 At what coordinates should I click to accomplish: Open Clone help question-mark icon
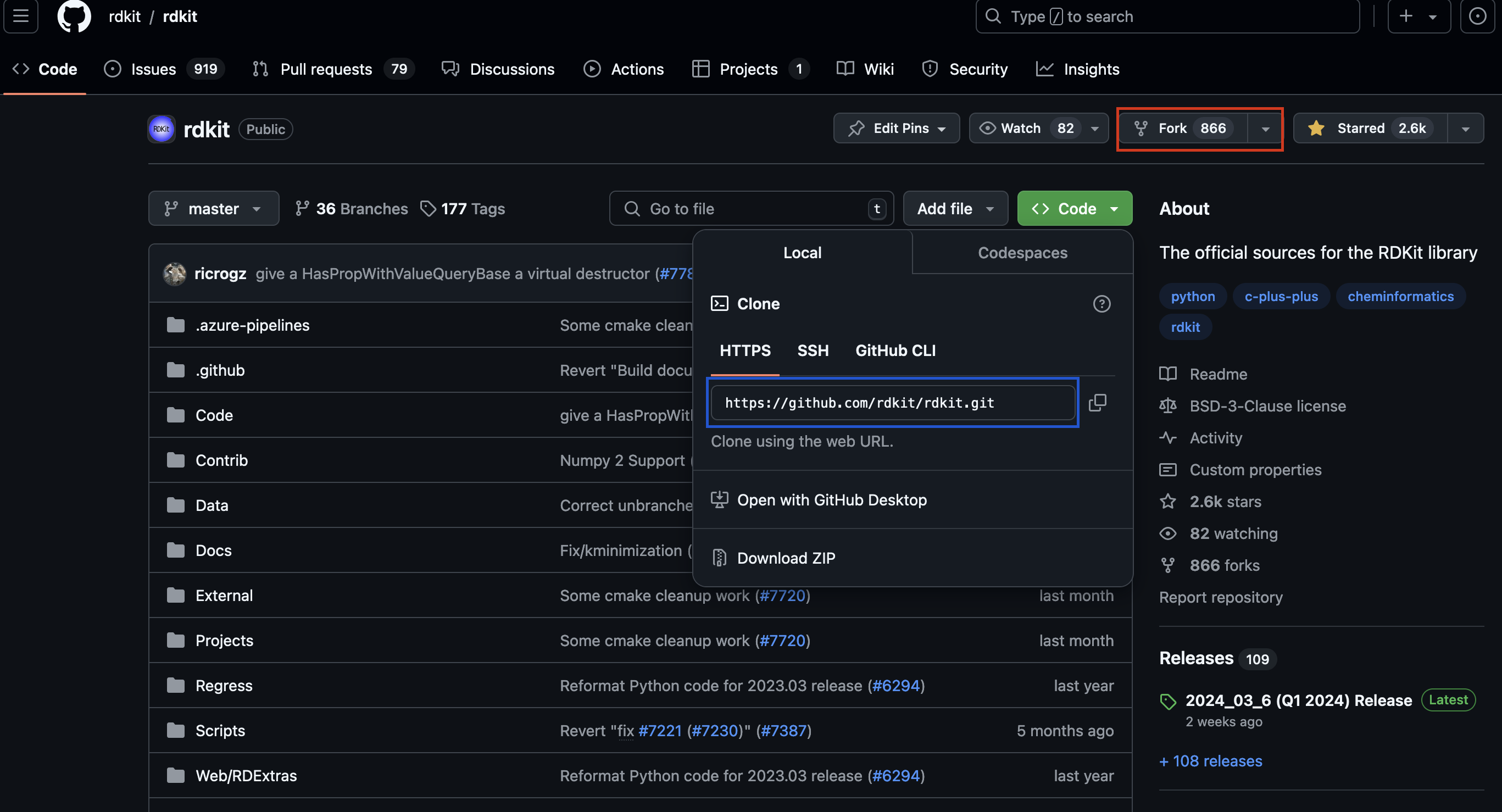click(1102, 304)
